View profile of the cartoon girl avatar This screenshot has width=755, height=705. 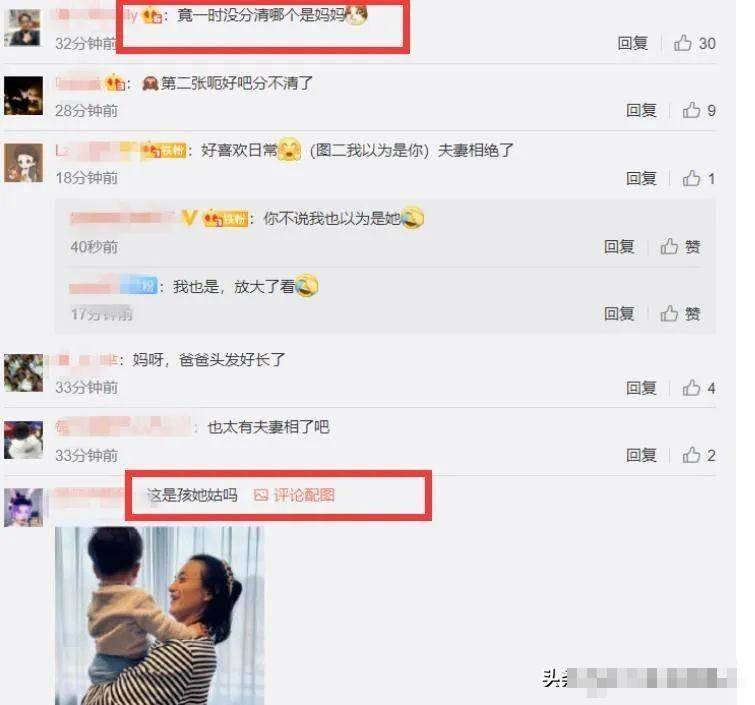[23, 163]
